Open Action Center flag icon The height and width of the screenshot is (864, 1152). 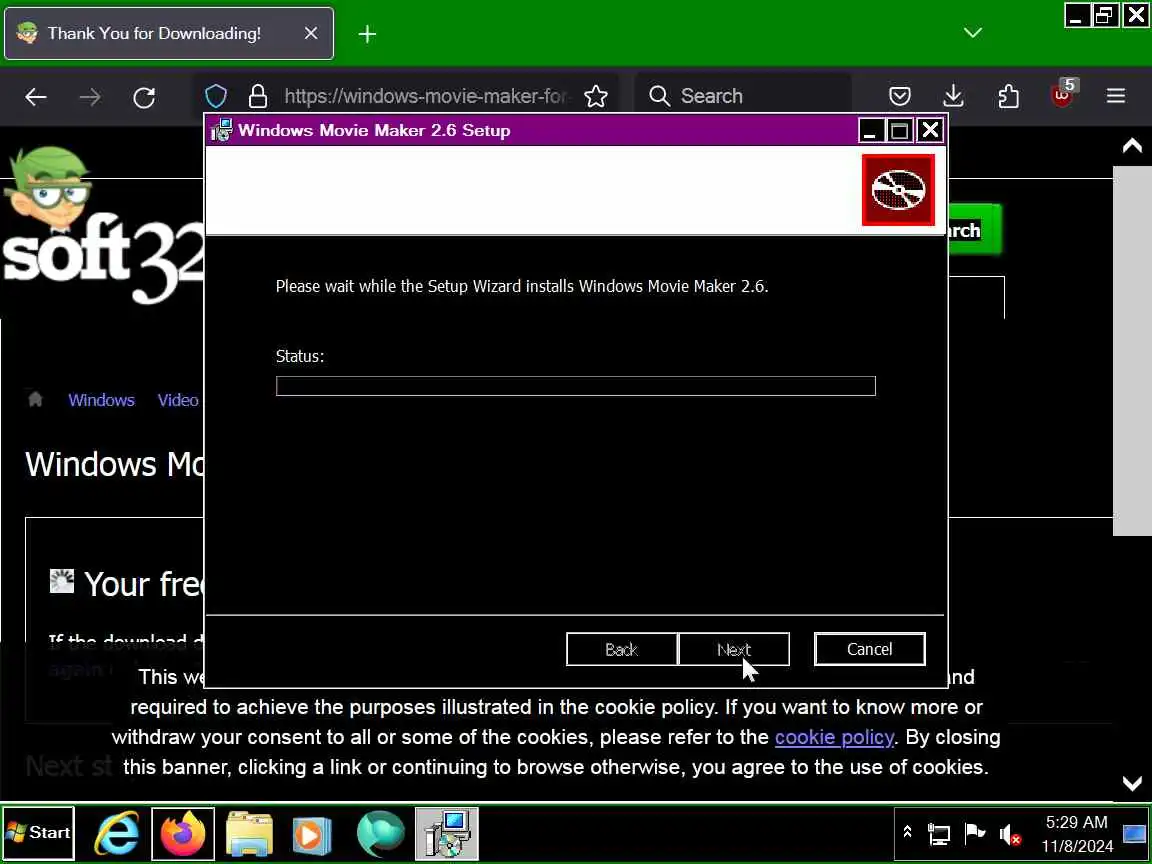click(974, 833)
